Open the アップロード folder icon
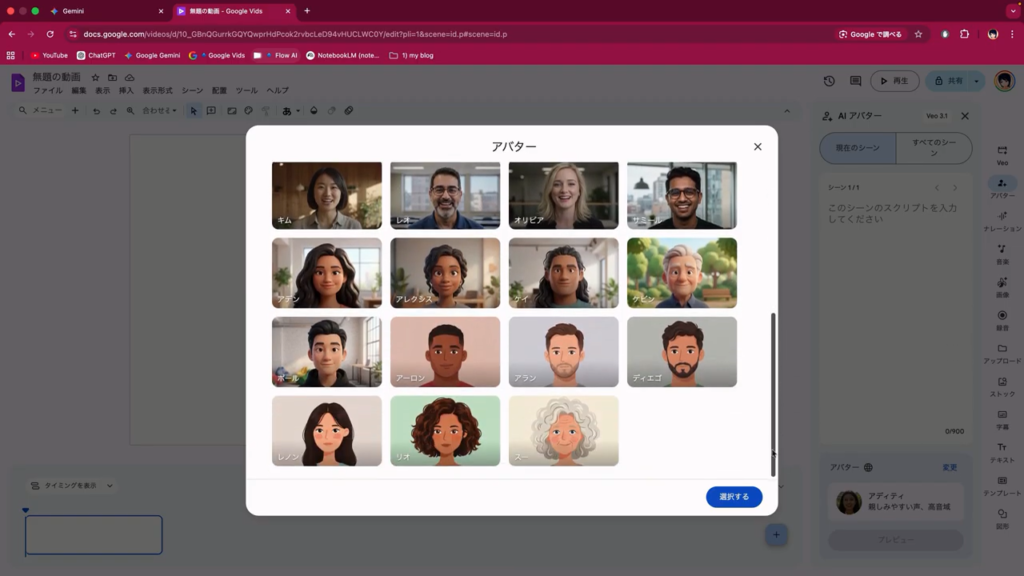This screenshot has width=1024, height=576. tap(1002, 352)
